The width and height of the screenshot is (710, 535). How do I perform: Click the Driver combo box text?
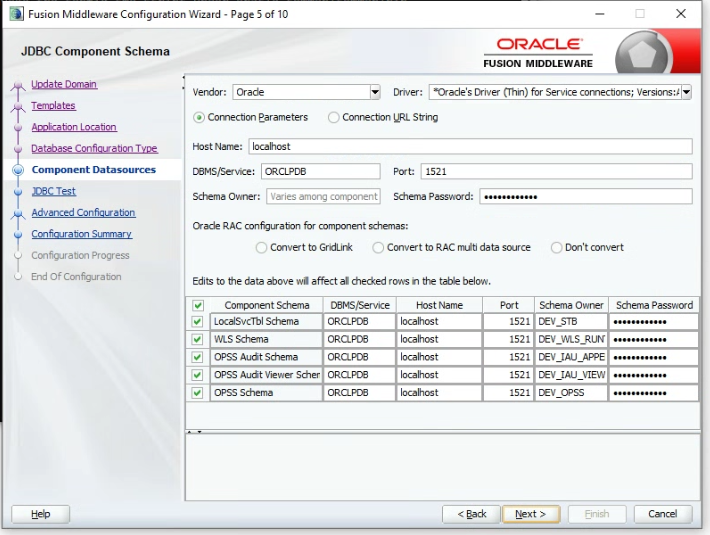(x=555, y=92)
